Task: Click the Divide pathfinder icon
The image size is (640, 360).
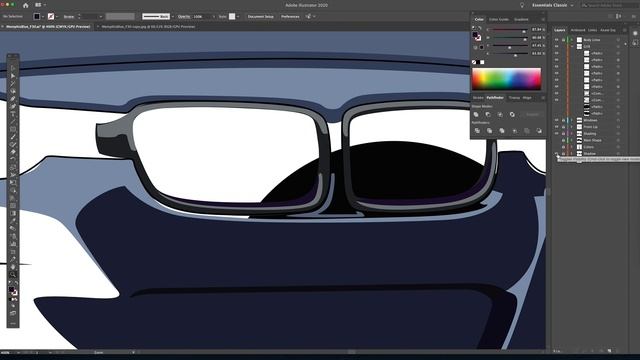Action: pyautogui.click(x=477, y=131)
